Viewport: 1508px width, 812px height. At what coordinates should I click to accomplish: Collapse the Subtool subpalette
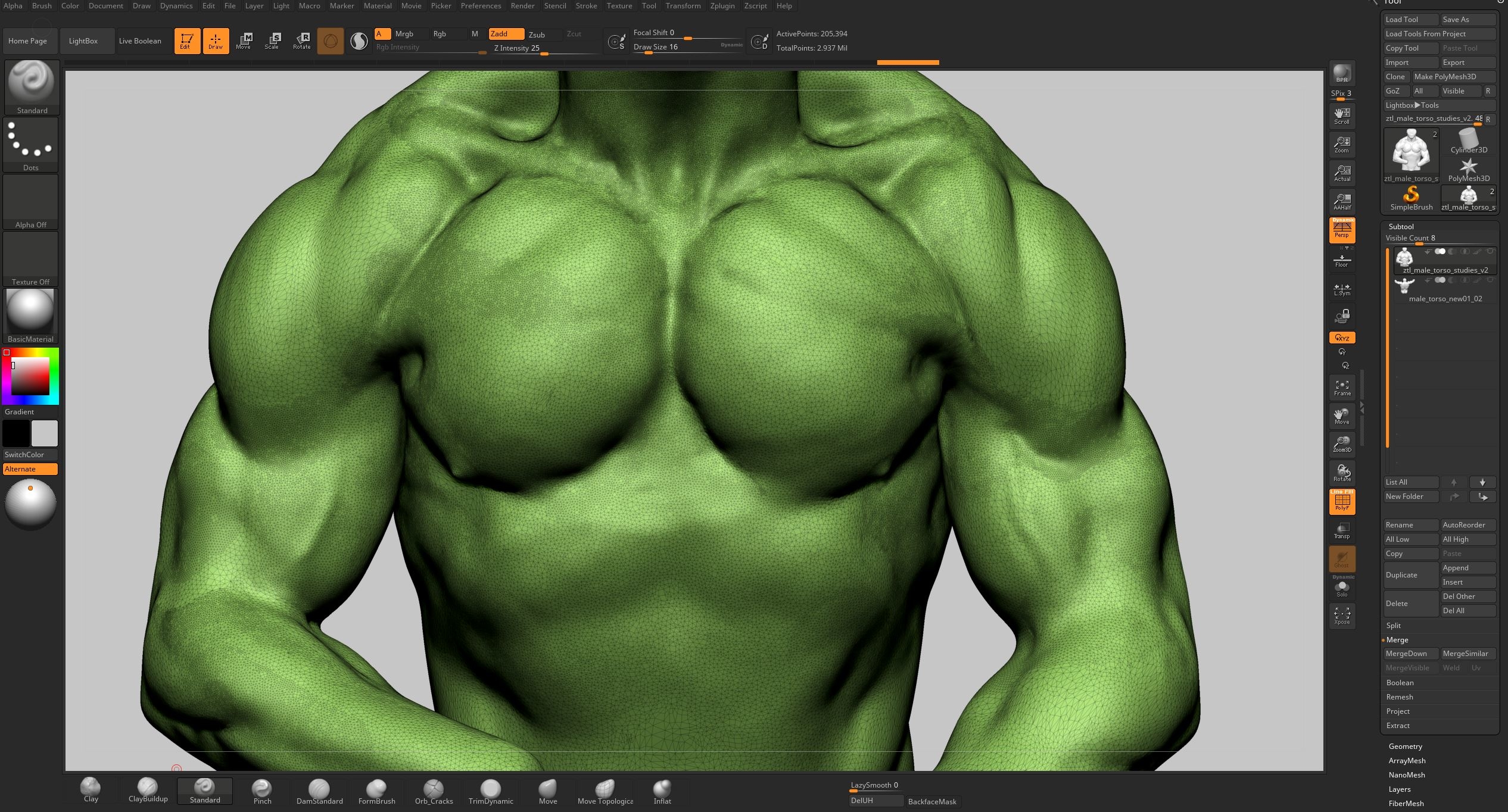(1401, 227)
